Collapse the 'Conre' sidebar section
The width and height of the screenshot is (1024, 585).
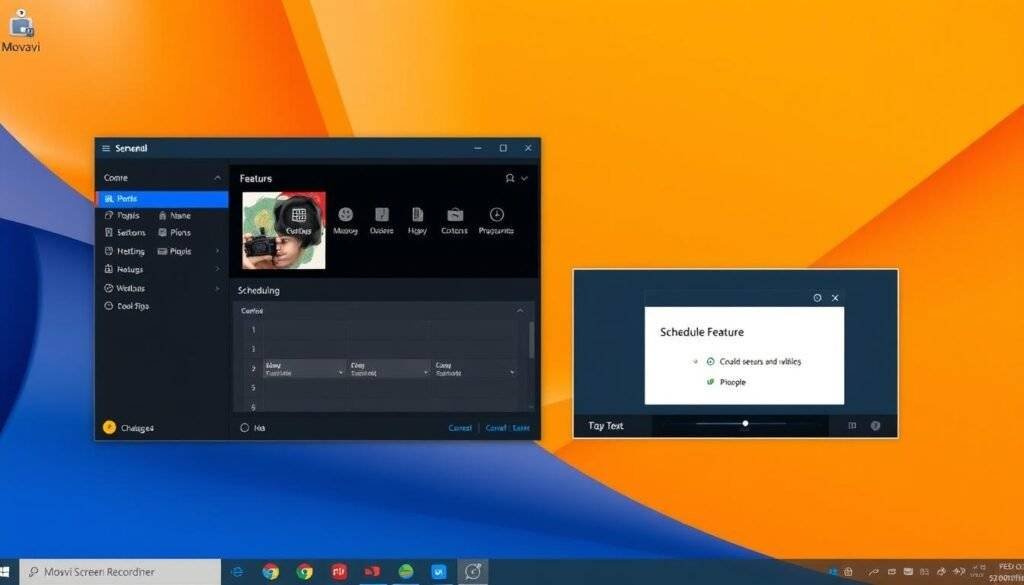pyautogui.click(x=217, y=178)
